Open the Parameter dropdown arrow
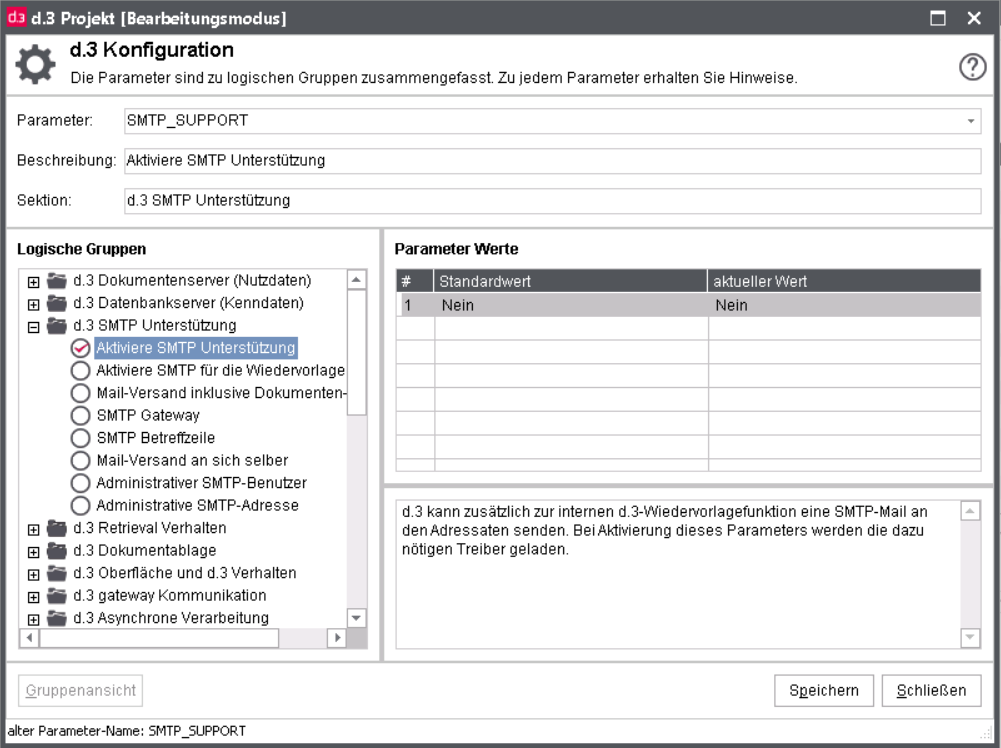This screenshot has height=748, width=1001. [970, 121]
